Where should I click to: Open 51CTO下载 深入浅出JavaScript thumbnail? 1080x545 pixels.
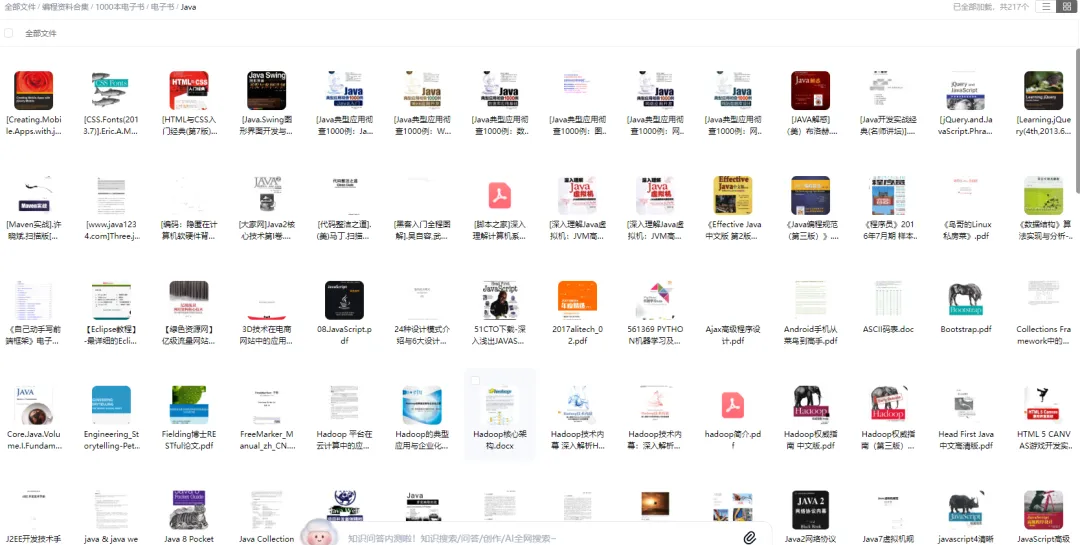499,300
